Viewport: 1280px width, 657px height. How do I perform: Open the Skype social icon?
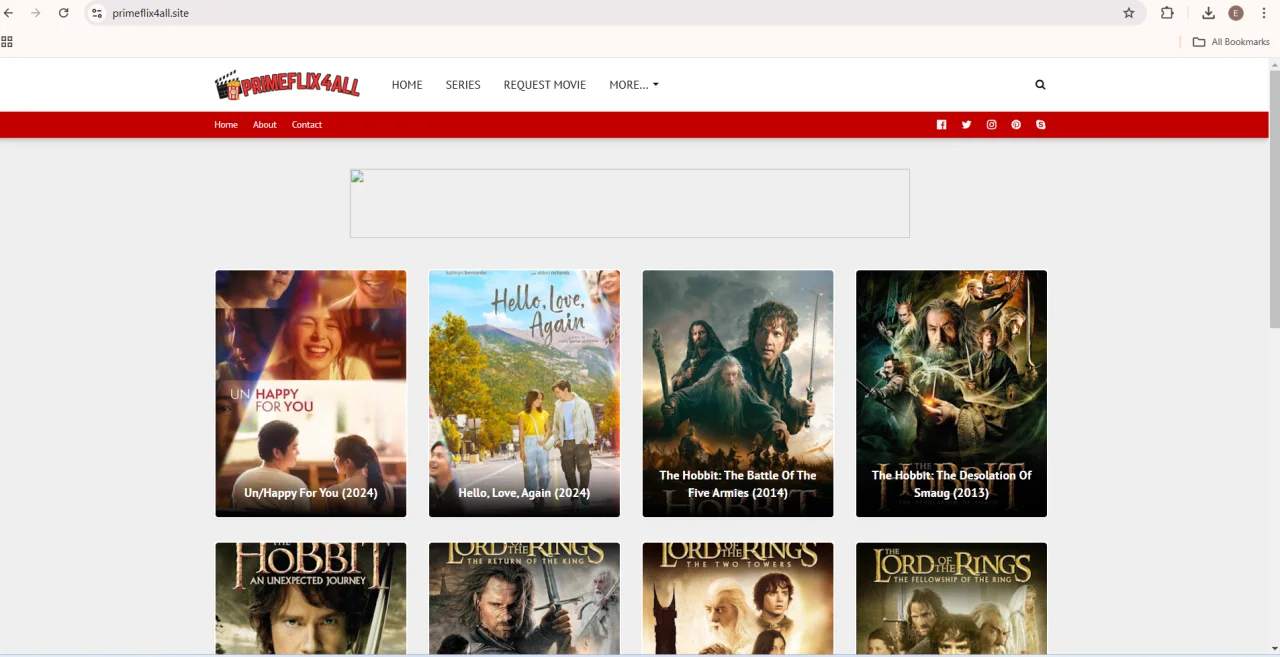(1041, 125)
